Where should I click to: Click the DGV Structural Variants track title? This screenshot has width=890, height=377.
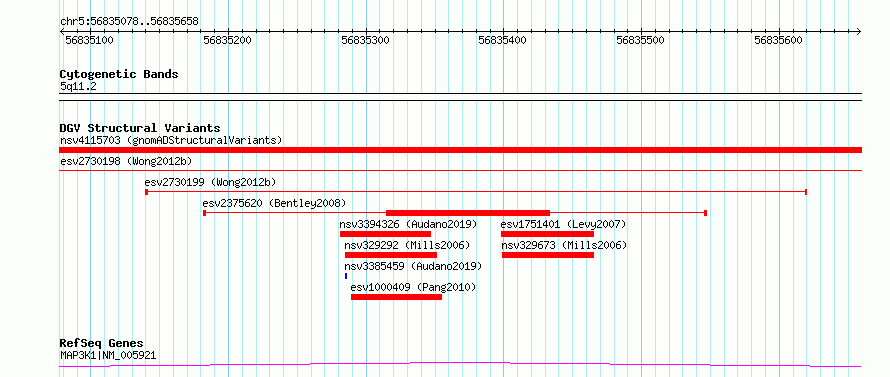coord(140,128)
